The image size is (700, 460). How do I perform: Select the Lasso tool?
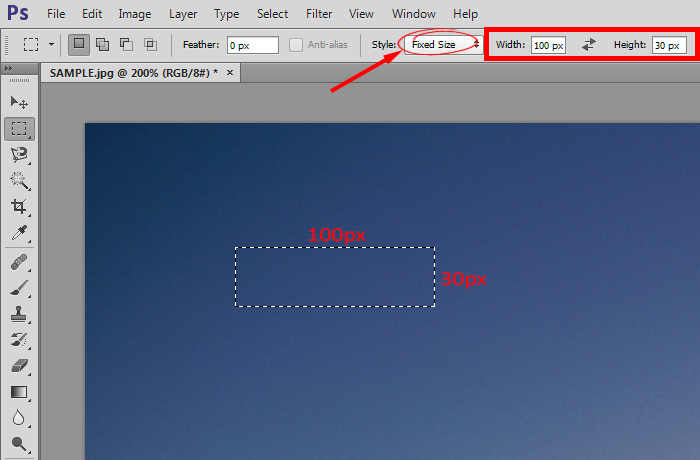click(19, 155)
